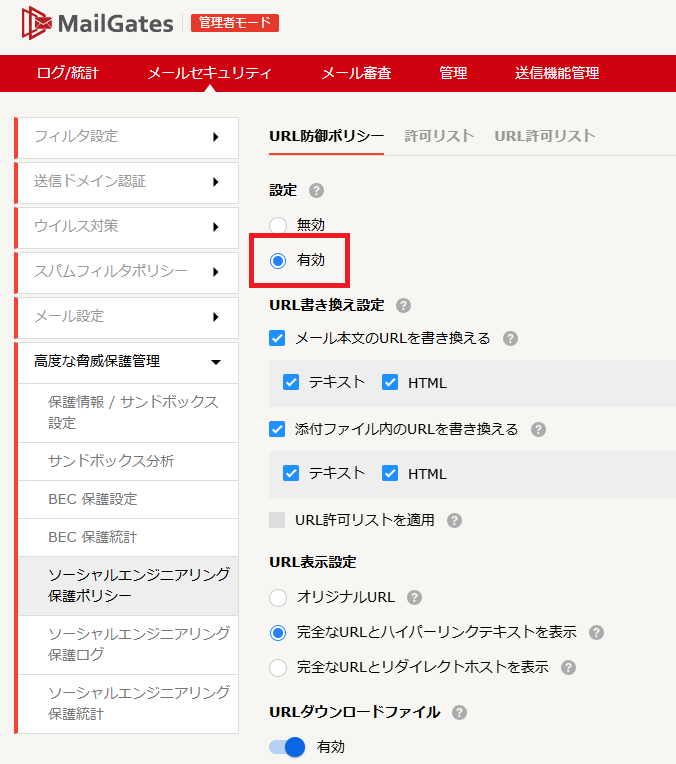Open ソーシャルエンジニアリング保護ポリシー page
This screenshot has width=676, height=764.
[128, 586]
